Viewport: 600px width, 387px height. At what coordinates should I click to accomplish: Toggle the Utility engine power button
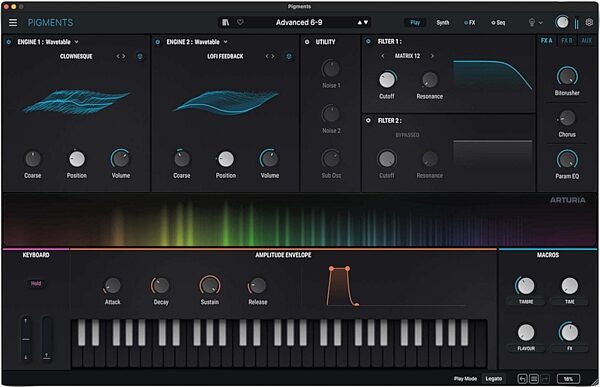307,42
